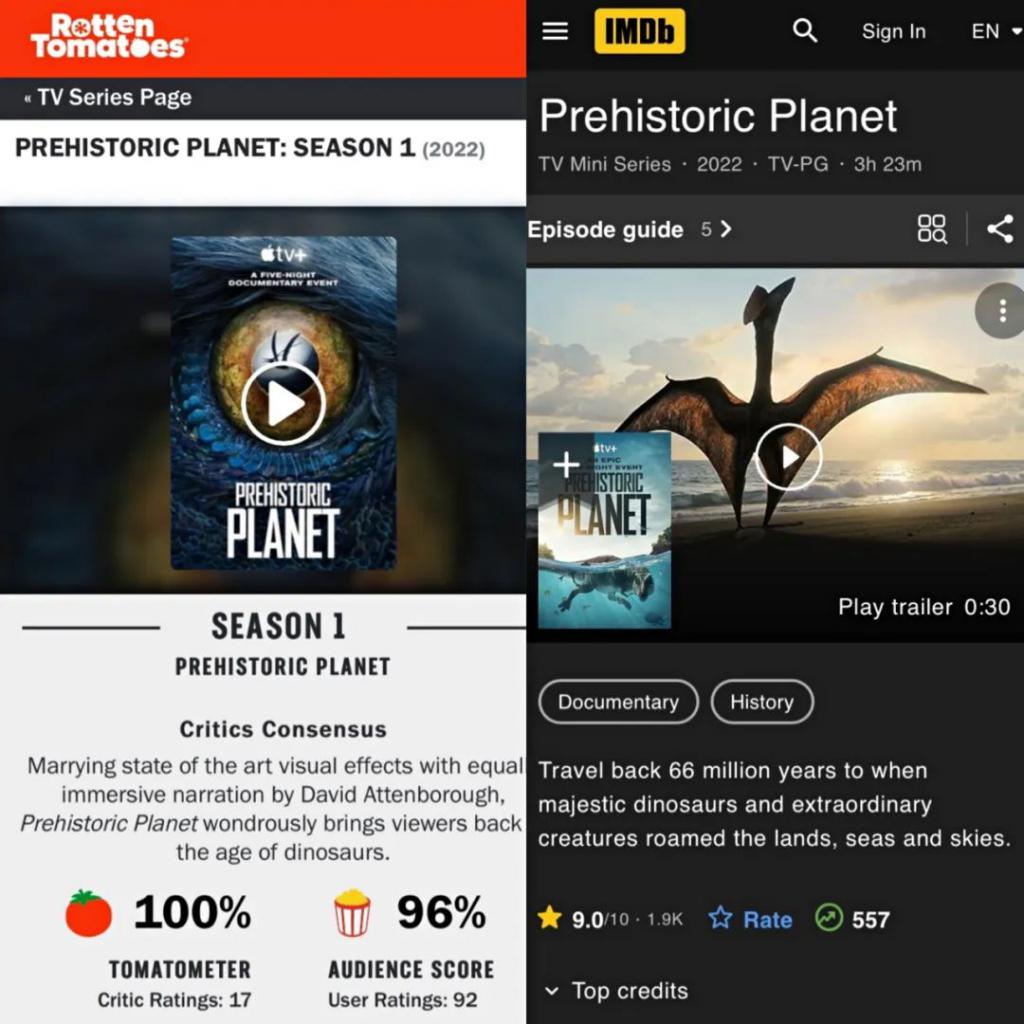This screenshot has height=1024, width=1024.
Task: Go to the IMDb logo home
Action: (x=639, y=31)
